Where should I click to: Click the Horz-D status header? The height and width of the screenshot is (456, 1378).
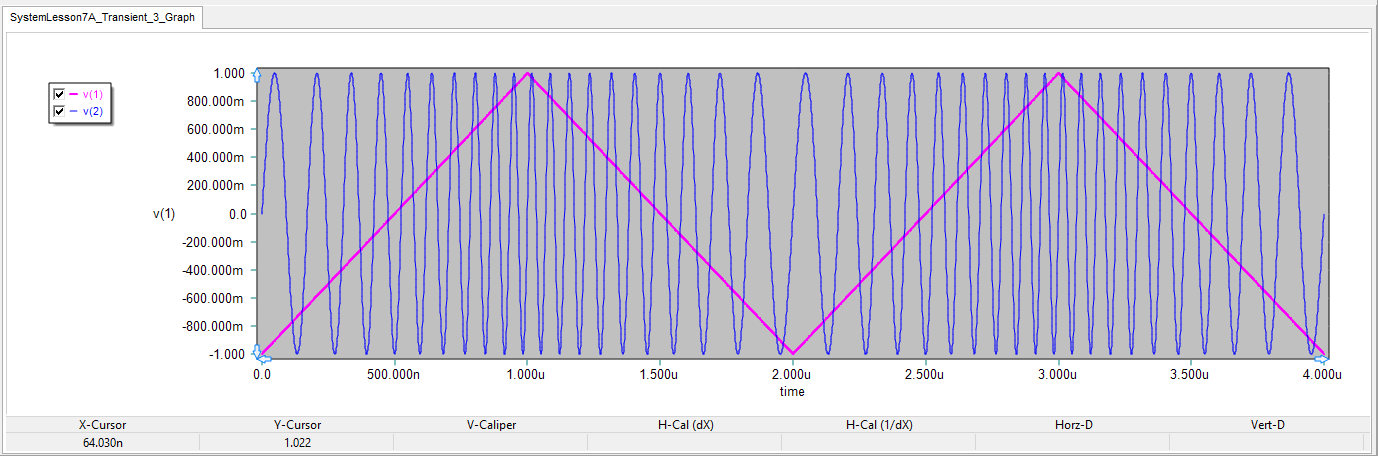1073,425
